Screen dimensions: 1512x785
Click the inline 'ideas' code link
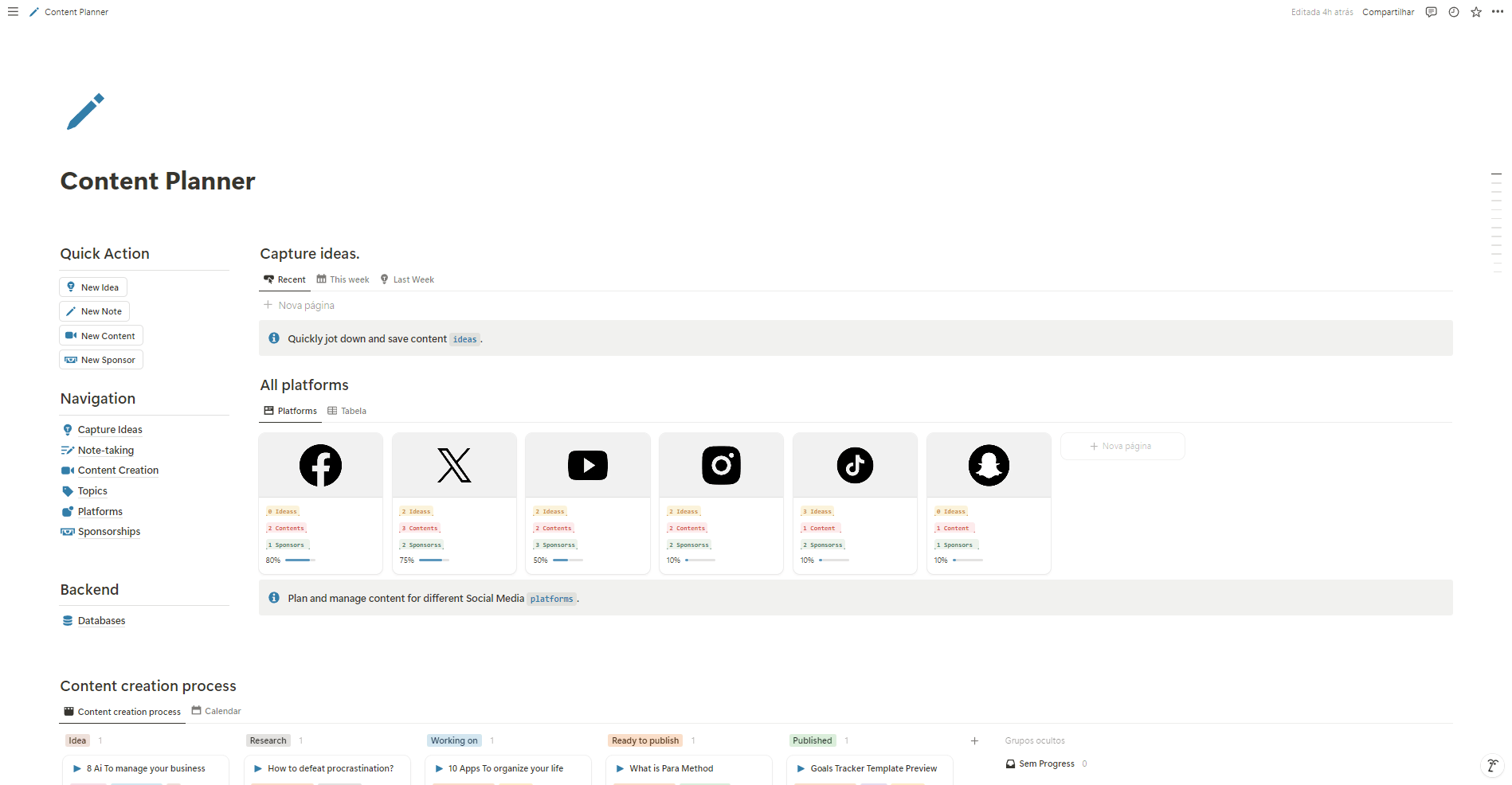[464, 339]
